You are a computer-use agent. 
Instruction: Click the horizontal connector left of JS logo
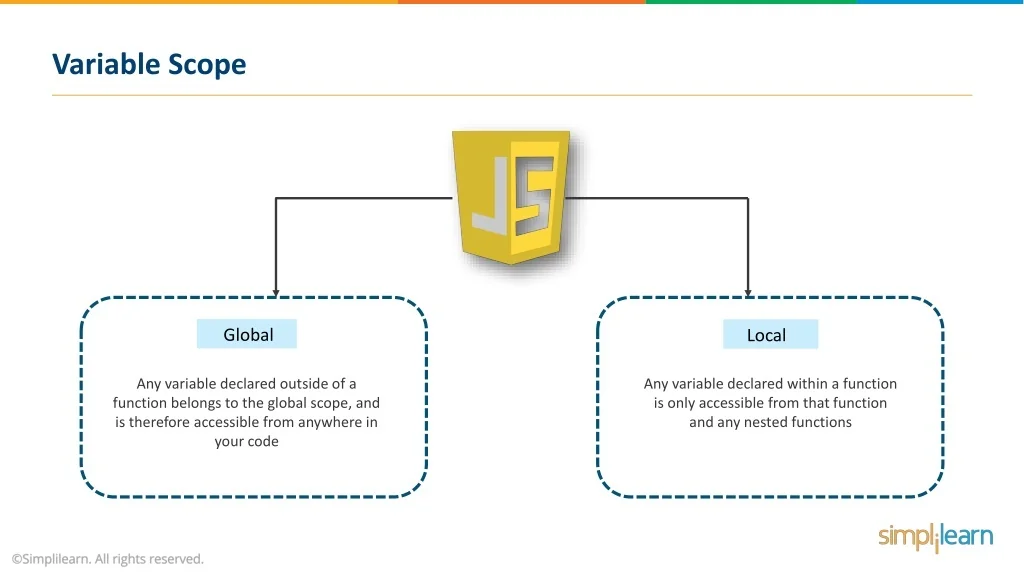click(x=365, y=198)
